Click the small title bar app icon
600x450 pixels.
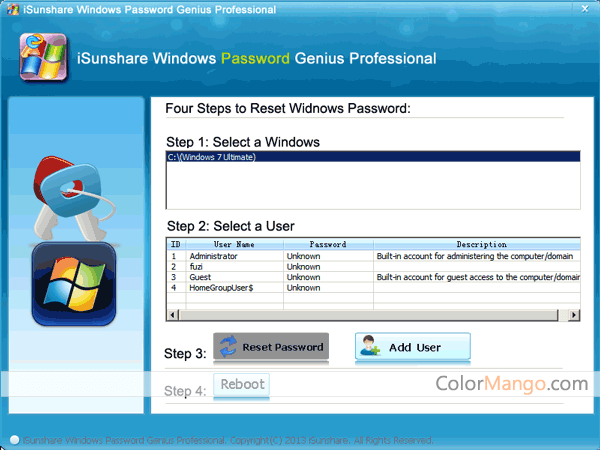pyautogui.click(x=9, y=9)
